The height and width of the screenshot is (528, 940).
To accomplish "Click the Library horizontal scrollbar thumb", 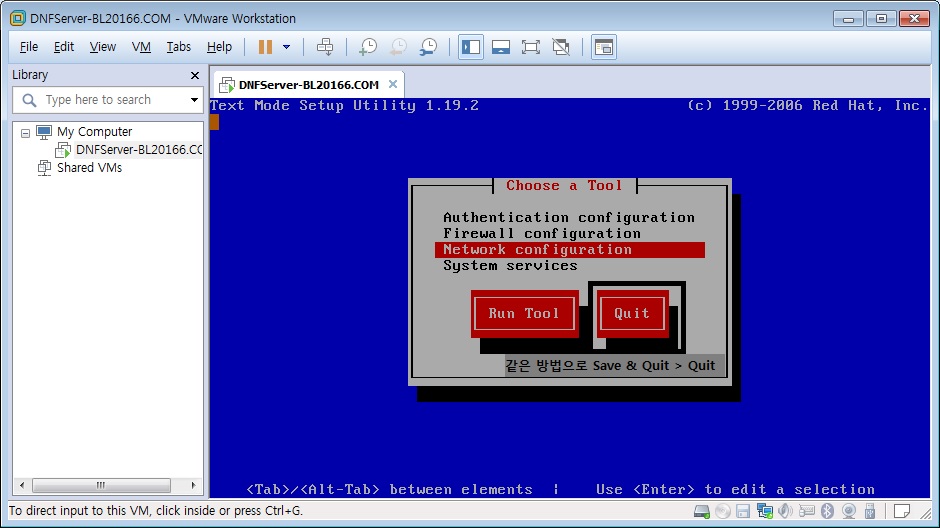I will point(101,485).
